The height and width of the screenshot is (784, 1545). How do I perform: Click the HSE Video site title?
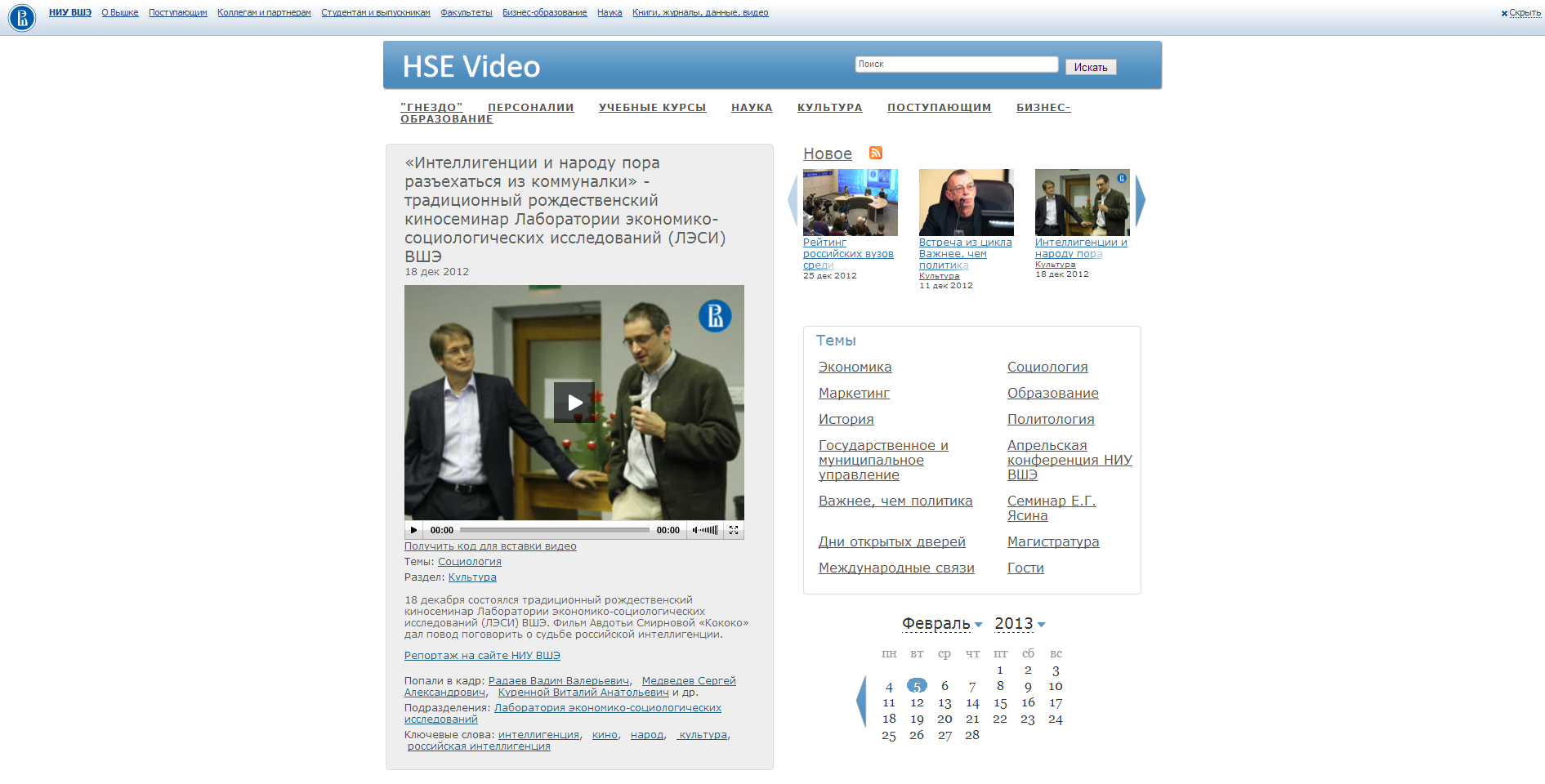tap(471, 66)
